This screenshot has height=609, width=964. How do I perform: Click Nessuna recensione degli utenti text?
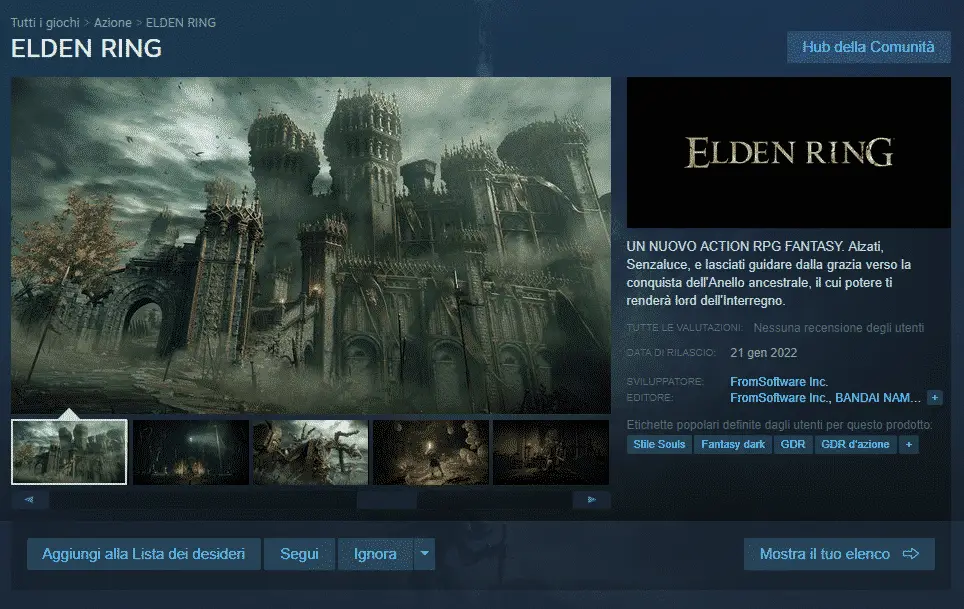[x=839, y=328]
